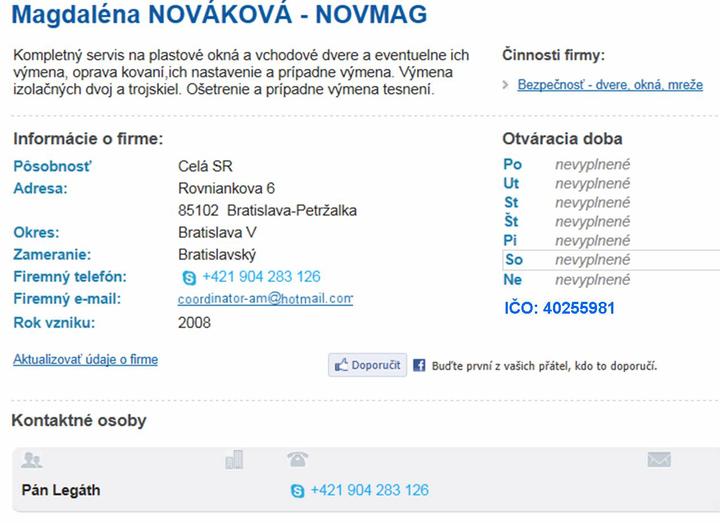
Task: Call company phone +421 904 283 126
Action: point(261,277)
